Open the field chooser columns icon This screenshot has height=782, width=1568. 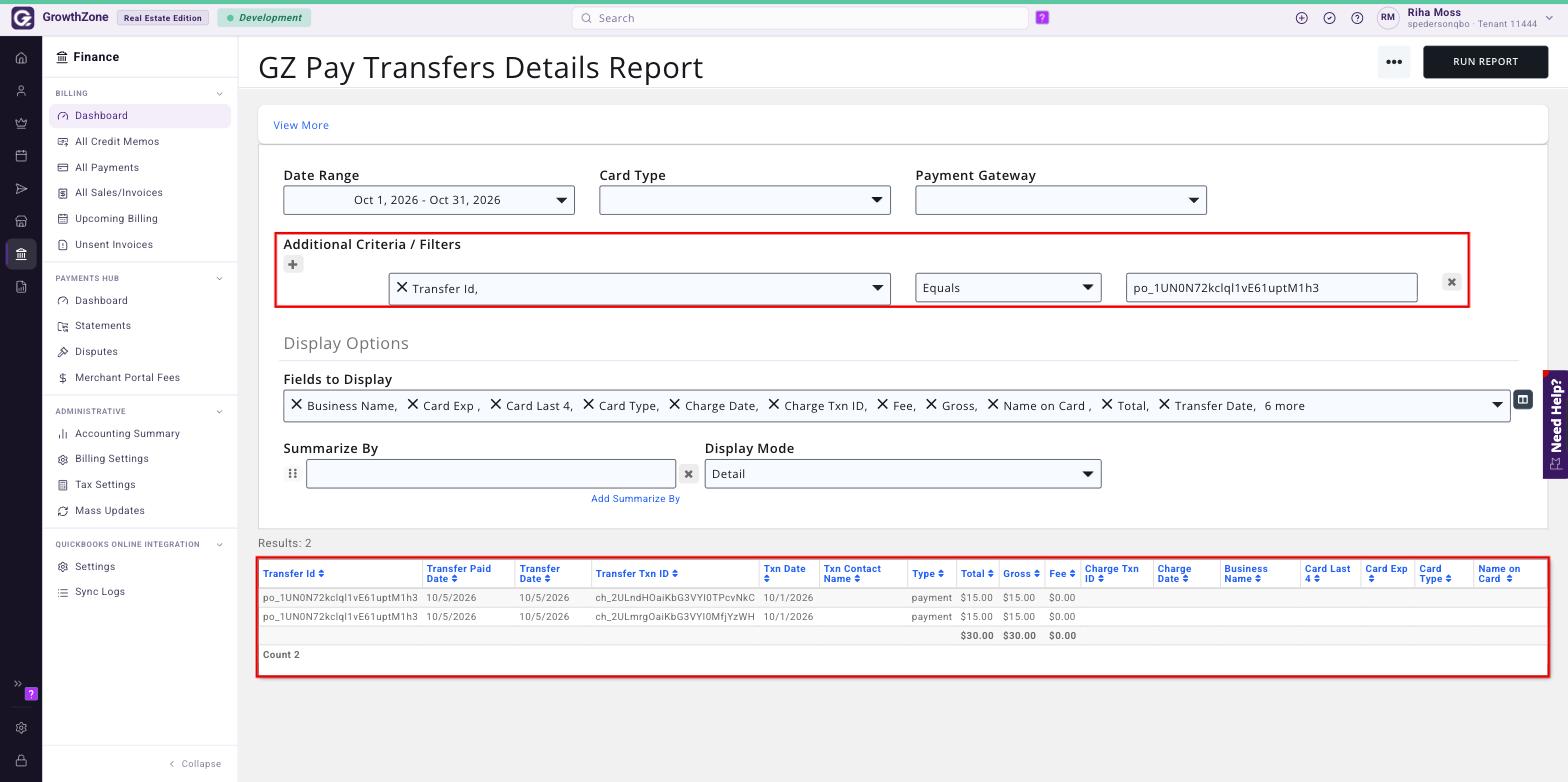[1523, 400]
